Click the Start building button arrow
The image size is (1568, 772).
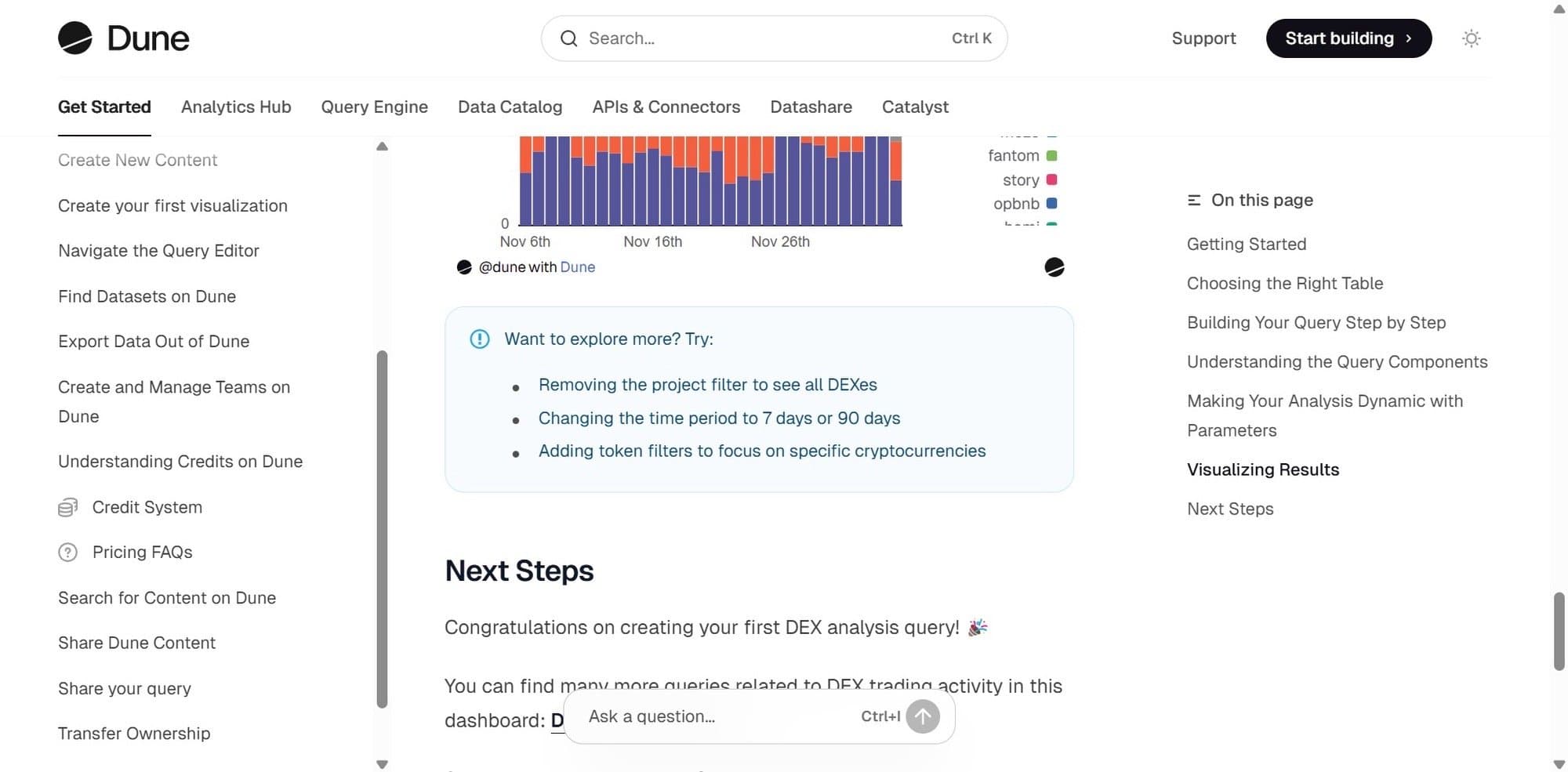[1409, 38]
